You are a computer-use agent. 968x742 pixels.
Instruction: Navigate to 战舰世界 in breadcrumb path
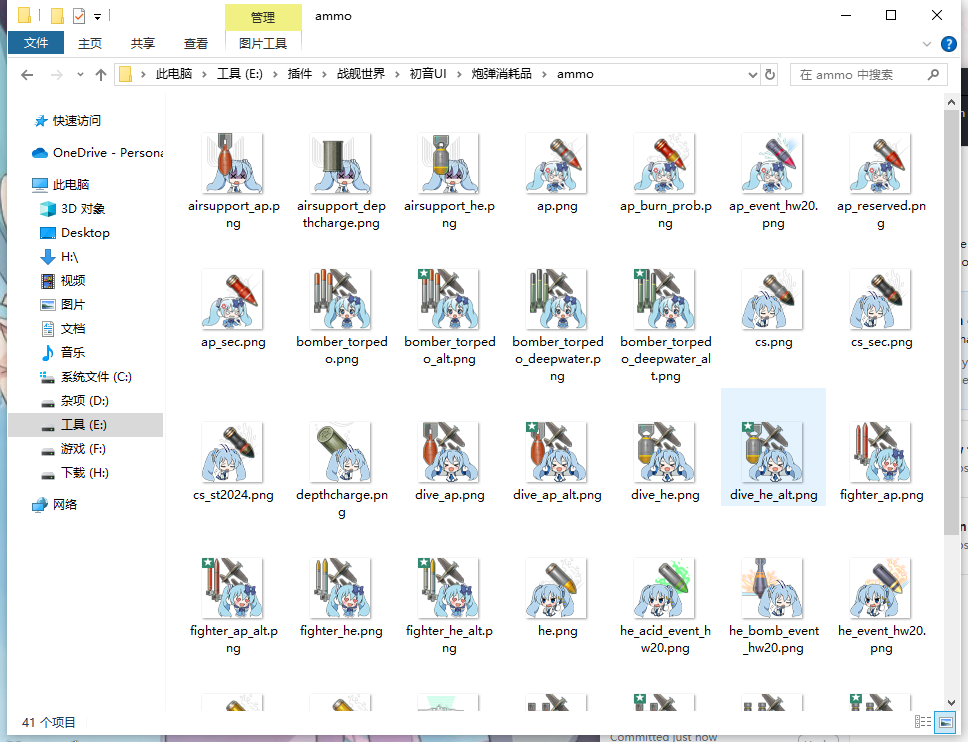coord(361,74)
